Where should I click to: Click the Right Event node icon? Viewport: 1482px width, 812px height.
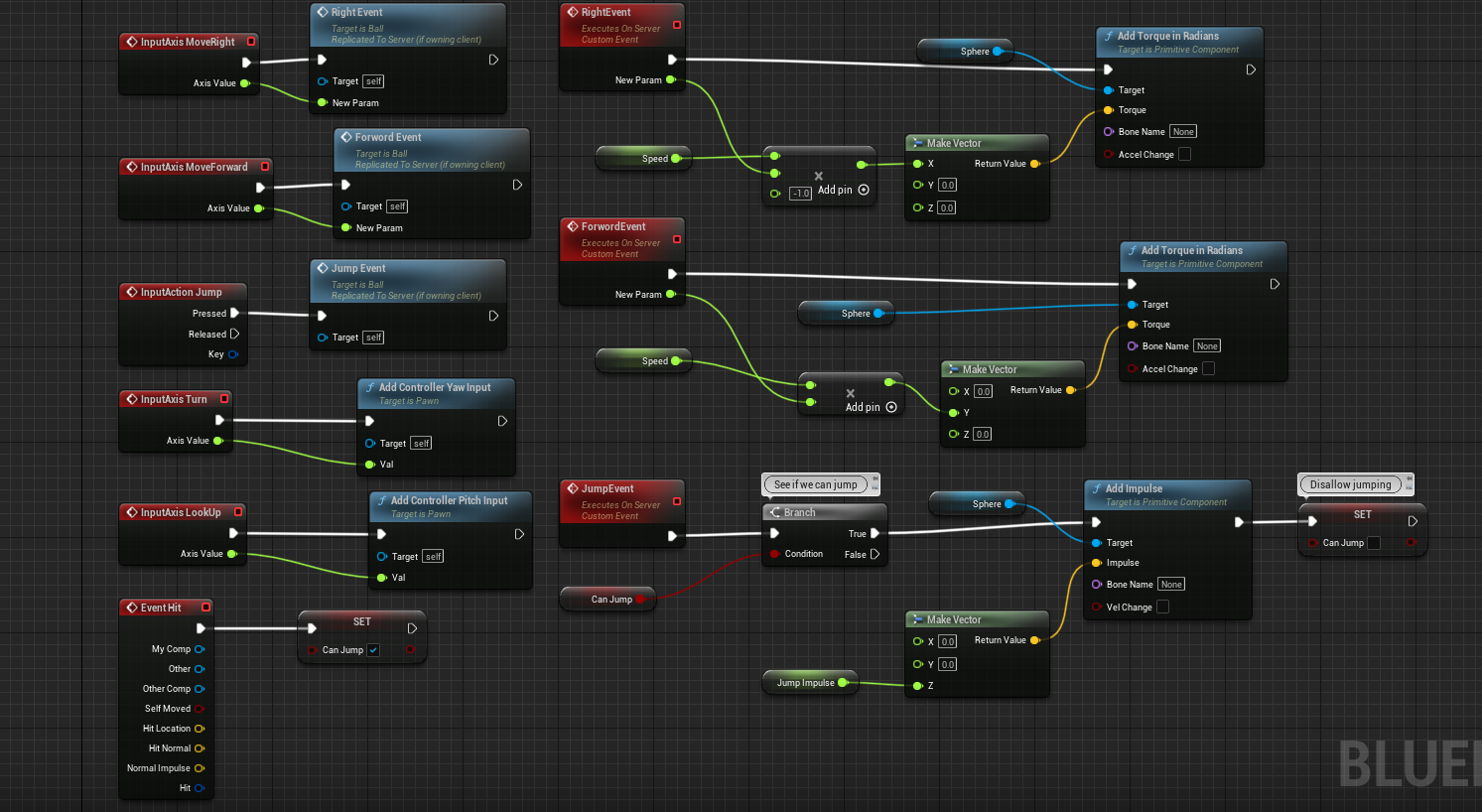(x=322, y=12)
